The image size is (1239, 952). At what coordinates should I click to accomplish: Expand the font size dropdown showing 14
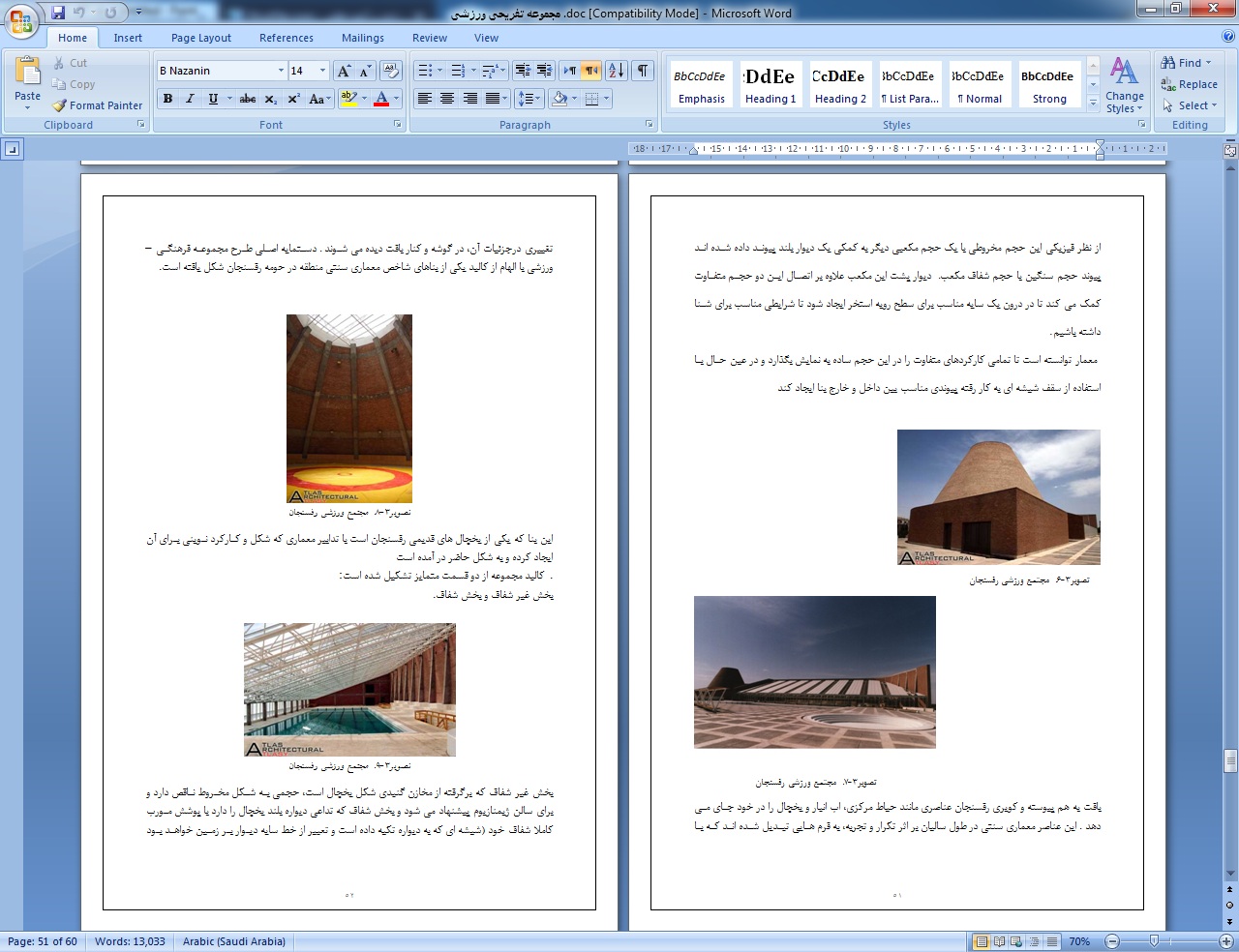point(322,71)
